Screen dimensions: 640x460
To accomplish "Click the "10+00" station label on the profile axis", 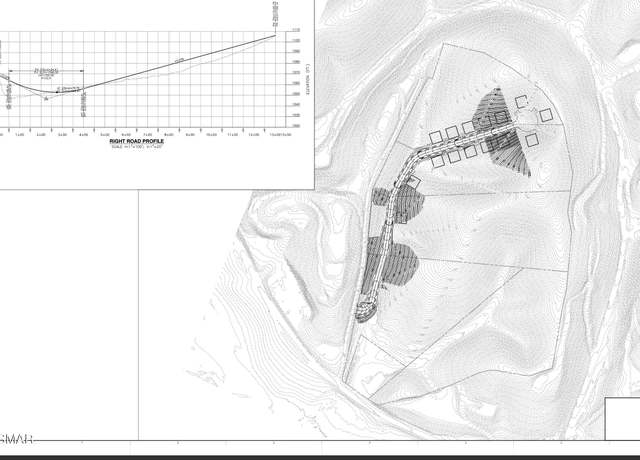I will (x=211, y=134).
